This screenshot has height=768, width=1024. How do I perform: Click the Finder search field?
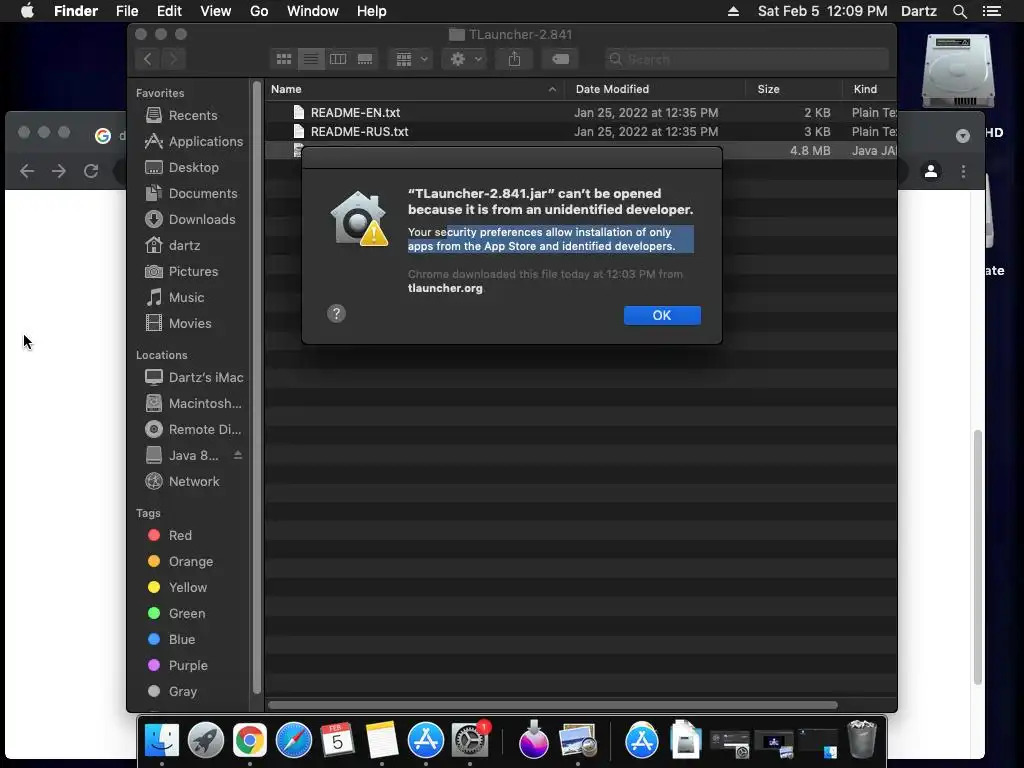pos(746,59)
